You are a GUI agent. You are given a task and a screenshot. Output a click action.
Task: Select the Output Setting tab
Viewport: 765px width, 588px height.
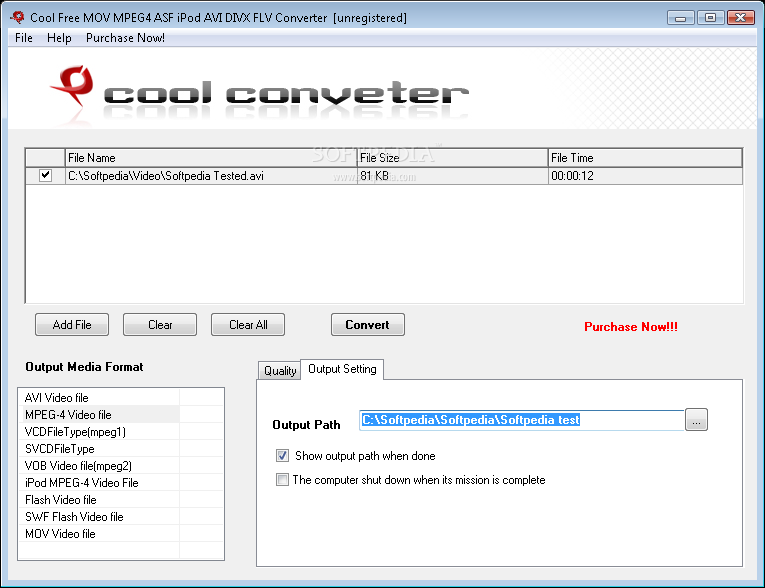pyautogui.click(x=342, y=369)
